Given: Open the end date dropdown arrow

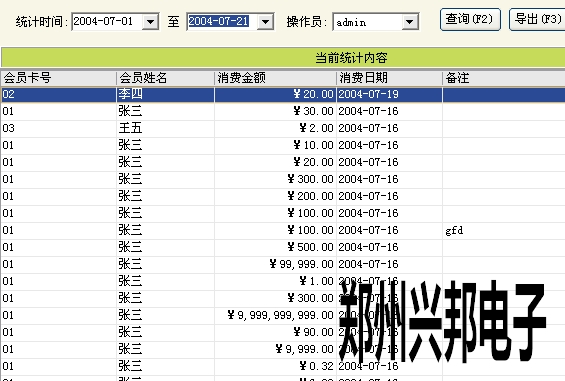Looking at the screenshot, I should [265, 22].
